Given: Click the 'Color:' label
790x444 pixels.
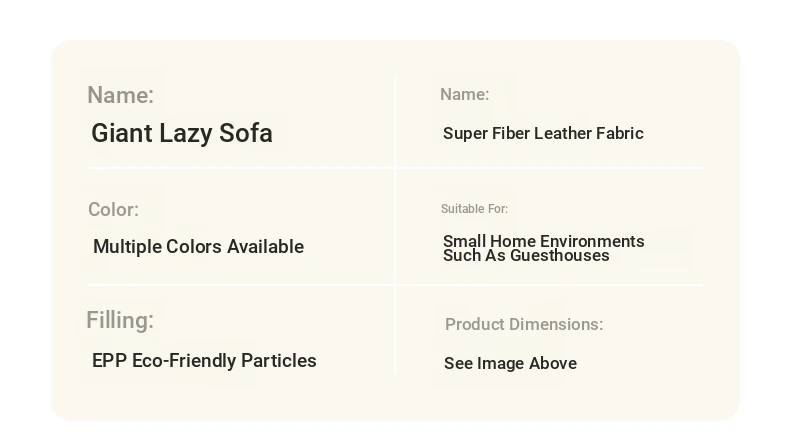Looking at the screenshot, I should tap(113, 210).
